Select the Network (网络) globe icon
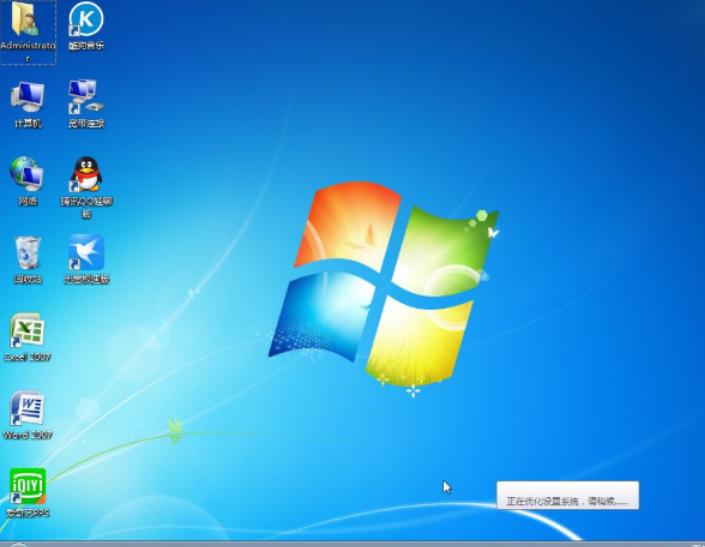 (x=27, y=174)
